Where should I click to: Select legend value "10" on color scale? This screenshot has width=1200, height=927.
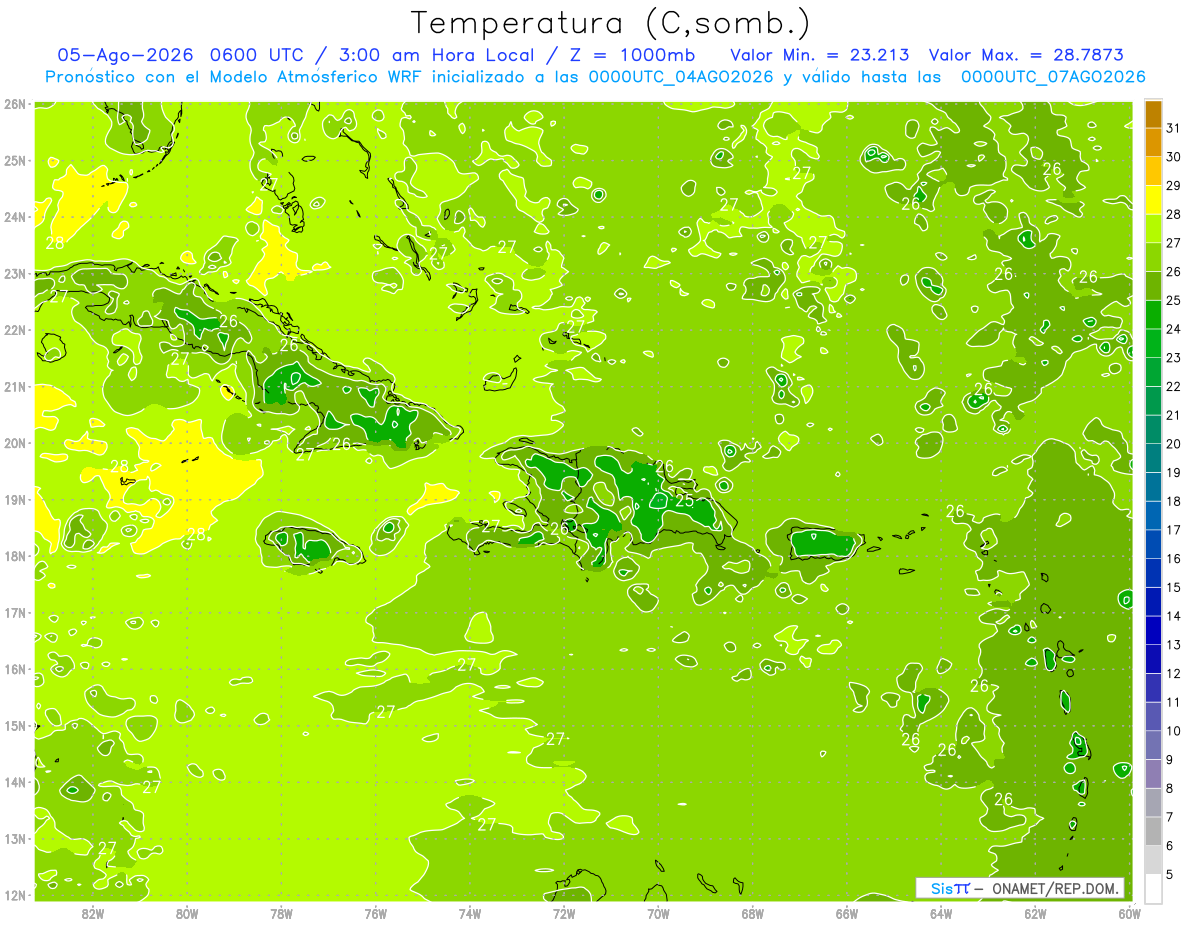tap(1174, 731)
